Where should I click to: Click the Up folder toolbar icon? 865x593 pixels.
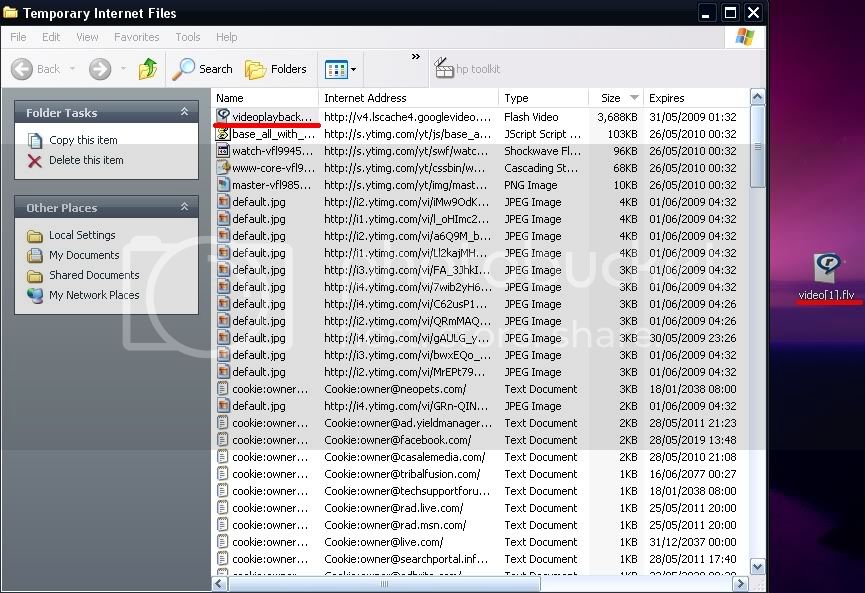(x=148, y=69)
